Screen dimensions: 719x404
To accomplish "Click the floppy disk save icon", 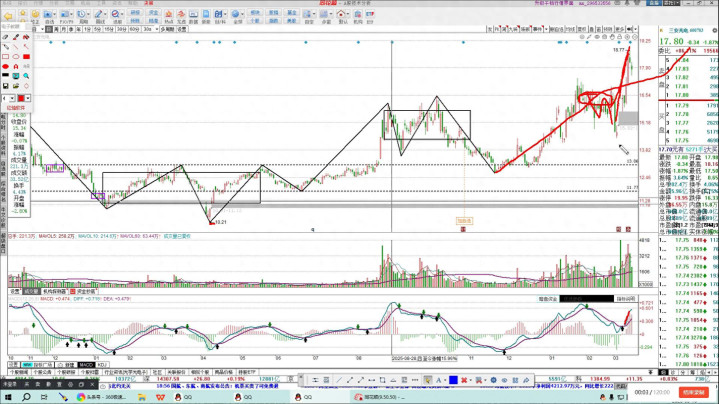I will 5,86.
